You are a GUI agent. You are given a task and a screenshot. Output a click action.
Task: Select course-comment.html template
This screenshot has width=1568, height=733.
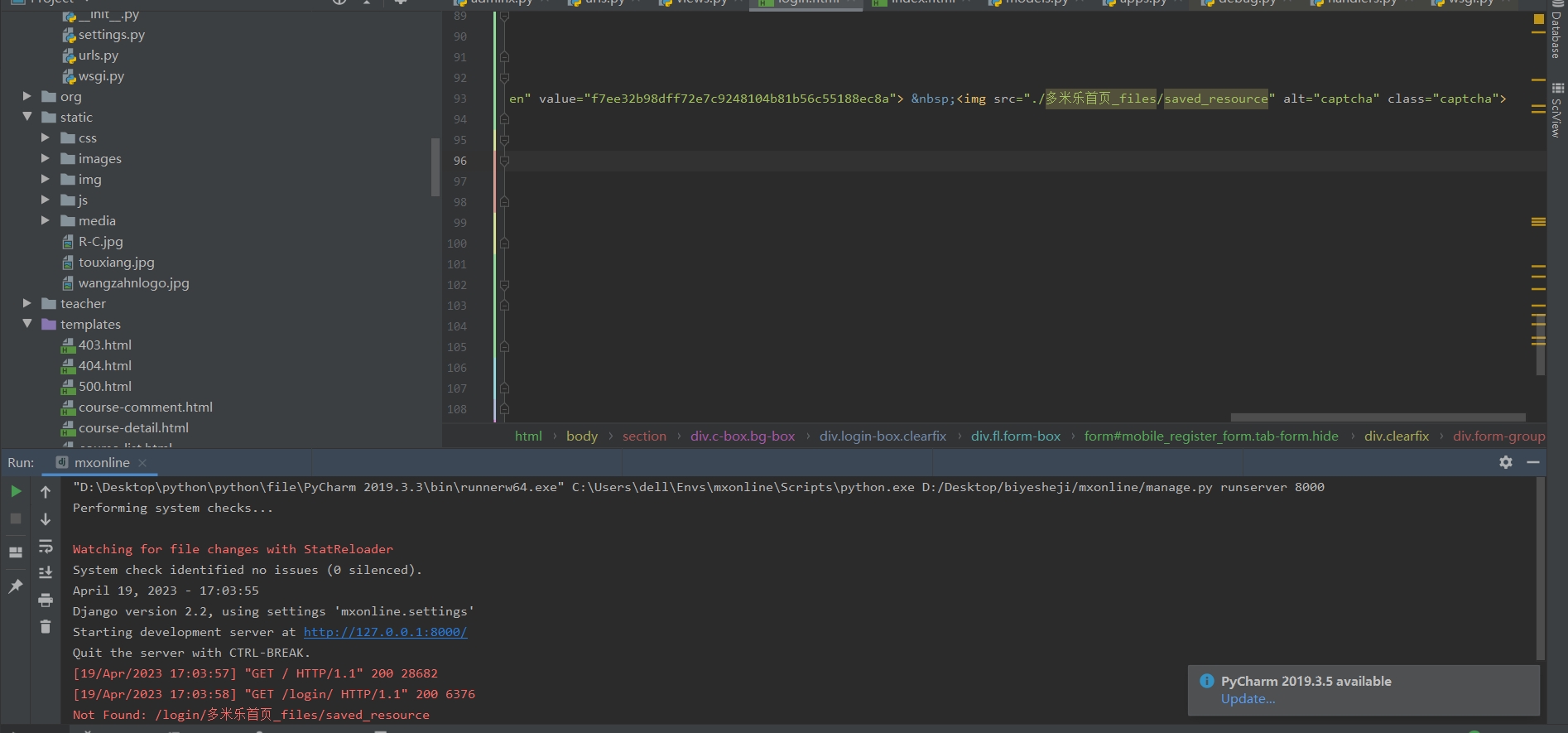click(145, 407)
